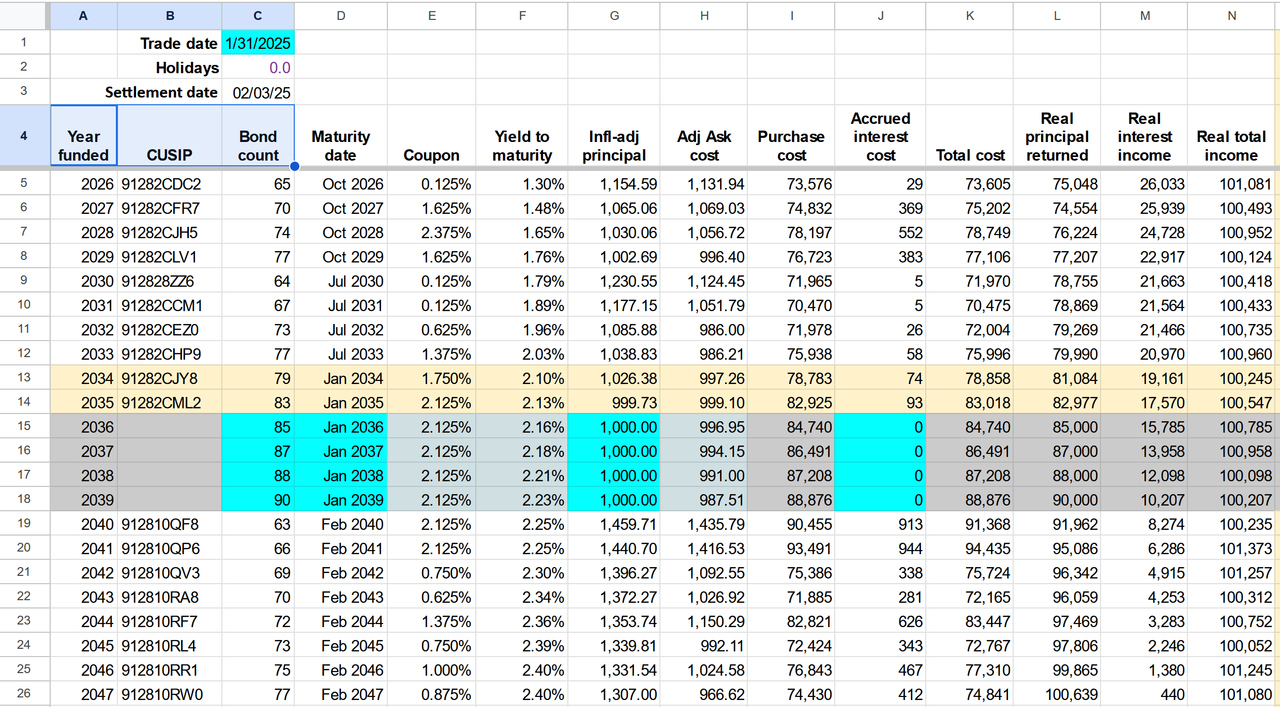
Task: Select infl-adj principal 1,459.71
Action: pyautogui.click(x=614, y=524)
